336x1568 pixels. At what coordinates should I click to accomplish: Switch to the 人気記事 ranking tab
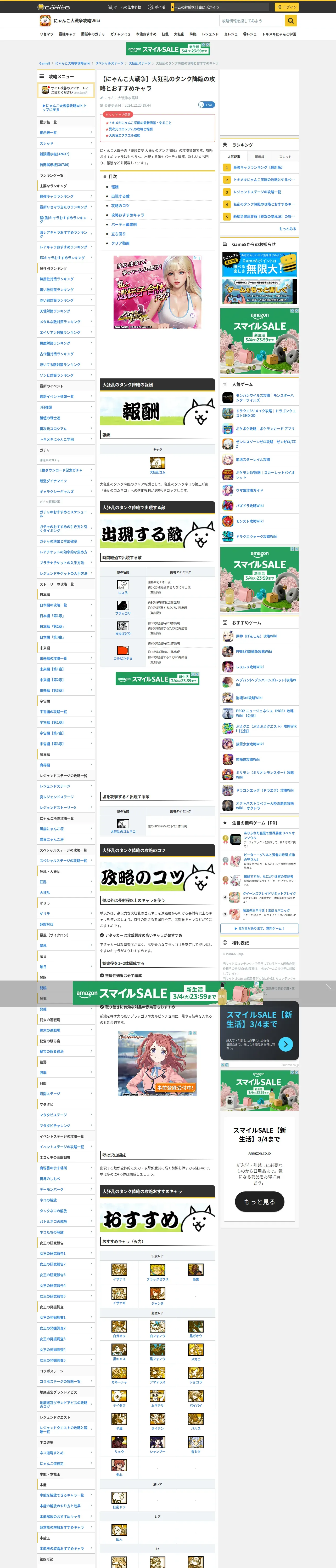pyautogui.click(x=234, y=157)
